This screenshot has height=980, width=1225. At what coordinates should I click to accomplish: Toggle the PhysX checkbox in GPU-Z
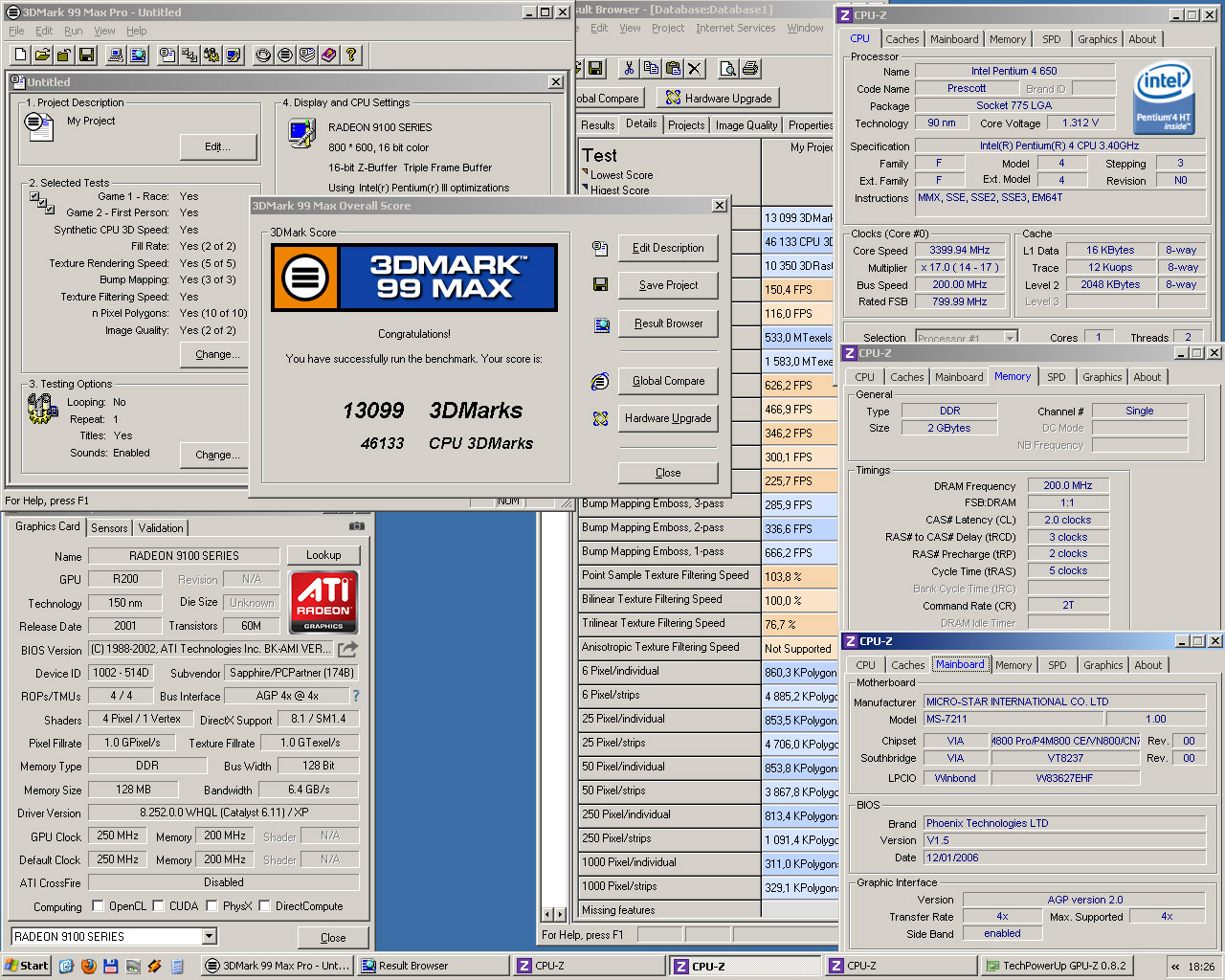pos(212,905)
